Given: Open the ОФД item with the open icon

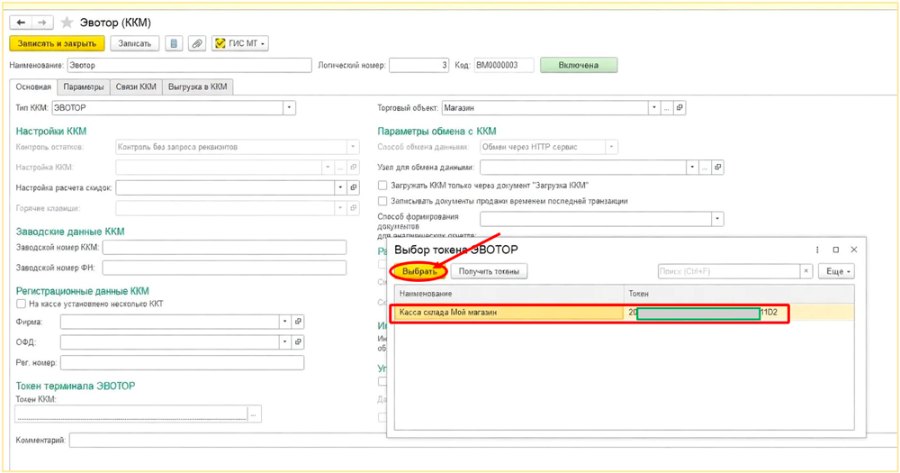Looking at the screenshot, I should click(x=298, y=342).
